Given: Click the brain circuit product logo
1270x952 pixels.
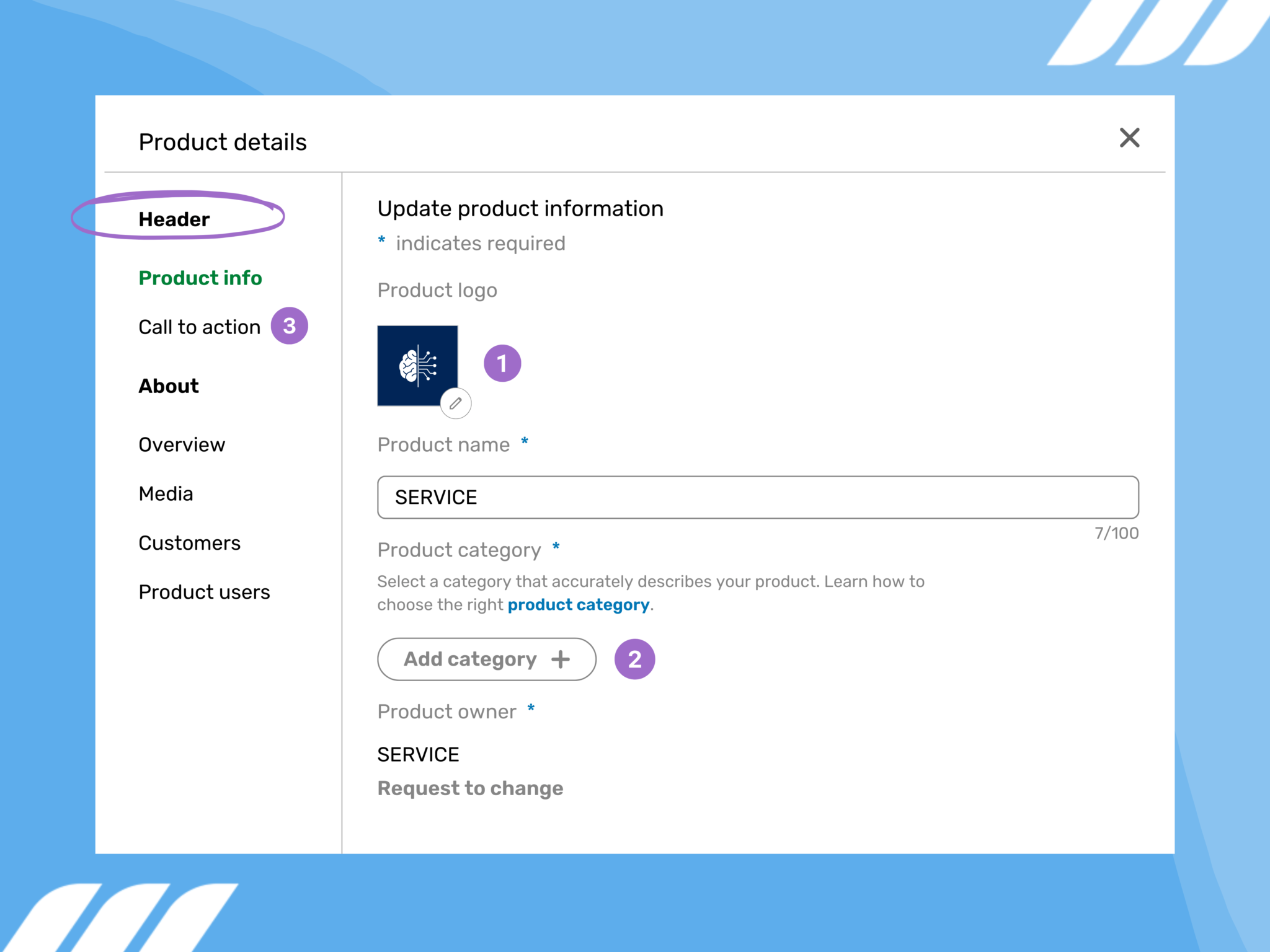Looking at the screenshot, I should pyautogui.click(x=416, y=364).
